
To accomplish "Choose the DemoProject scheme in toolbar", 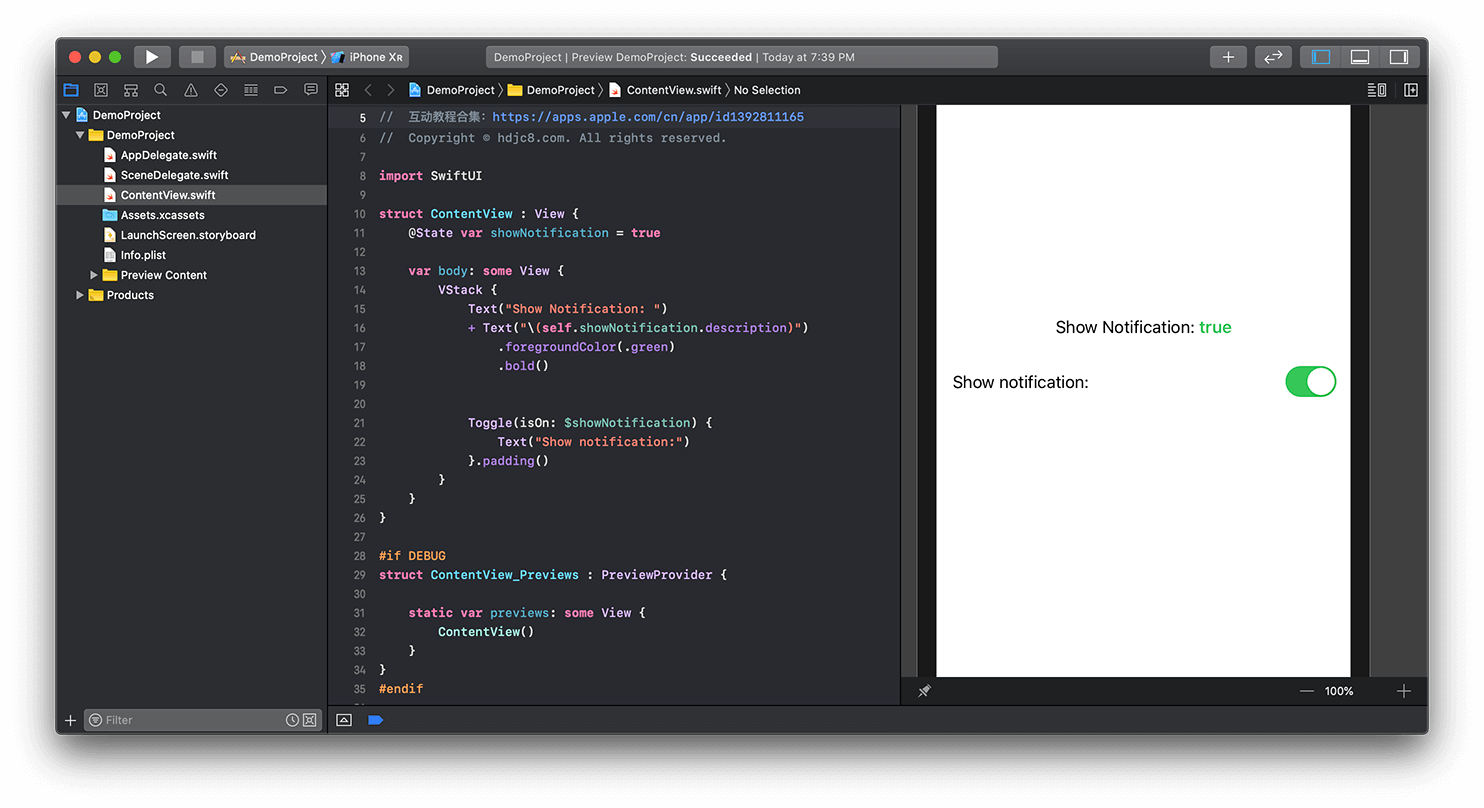I will 274,57.
